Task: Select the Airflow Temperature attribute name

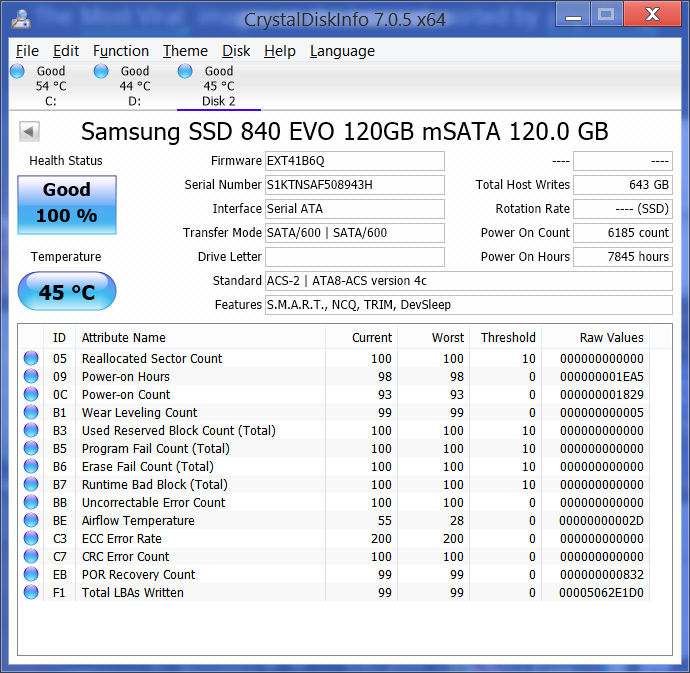Action: pyautogui.click(x=138, y=521)
